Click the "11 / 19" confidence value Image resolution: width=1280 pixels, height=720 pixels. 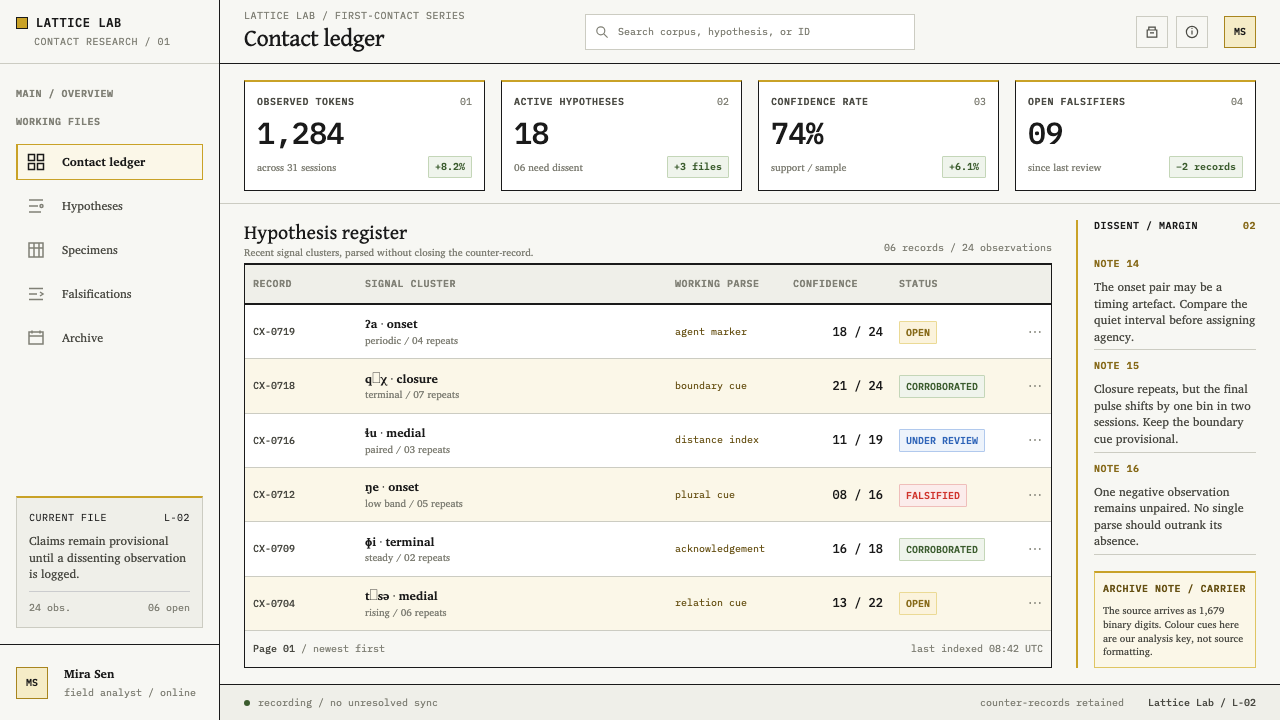tap(858, 440)
